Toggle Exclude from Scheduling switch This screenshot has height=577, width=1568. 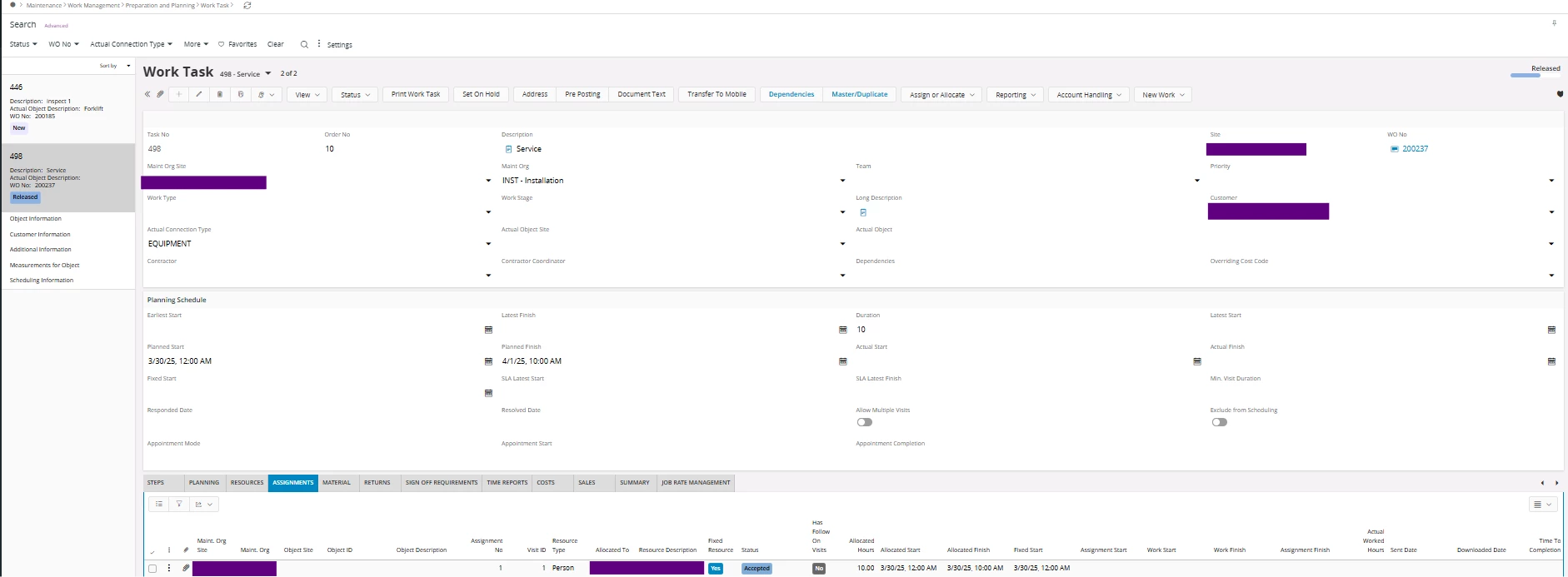(x=1220, y=422)
